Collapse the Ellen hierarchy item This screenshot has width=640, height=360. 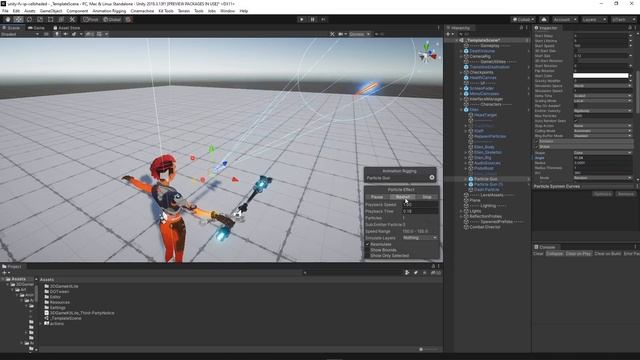click(462, 110)
